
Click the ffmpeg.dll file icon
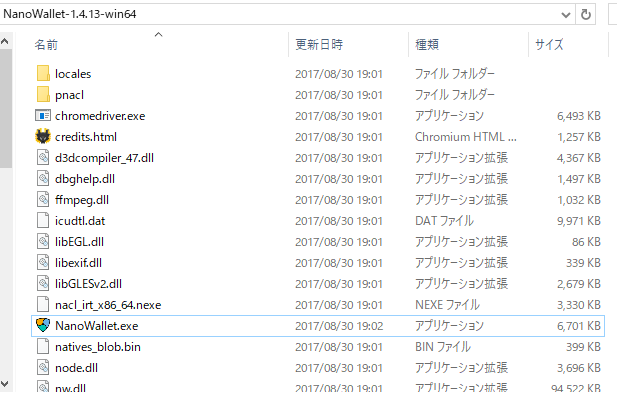coord(42,199)
